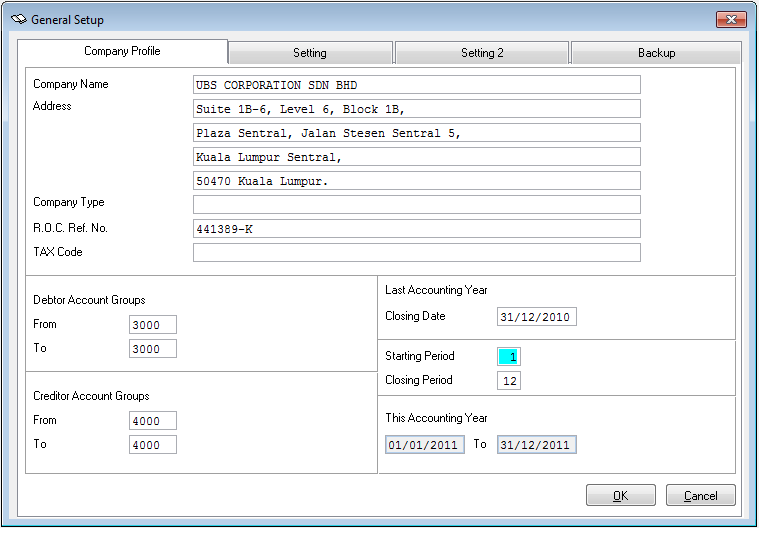Edit the first address line Suite 1B-6
This screenshot has height=539, width=763.
pyautogui.click(x=417, y=108)
